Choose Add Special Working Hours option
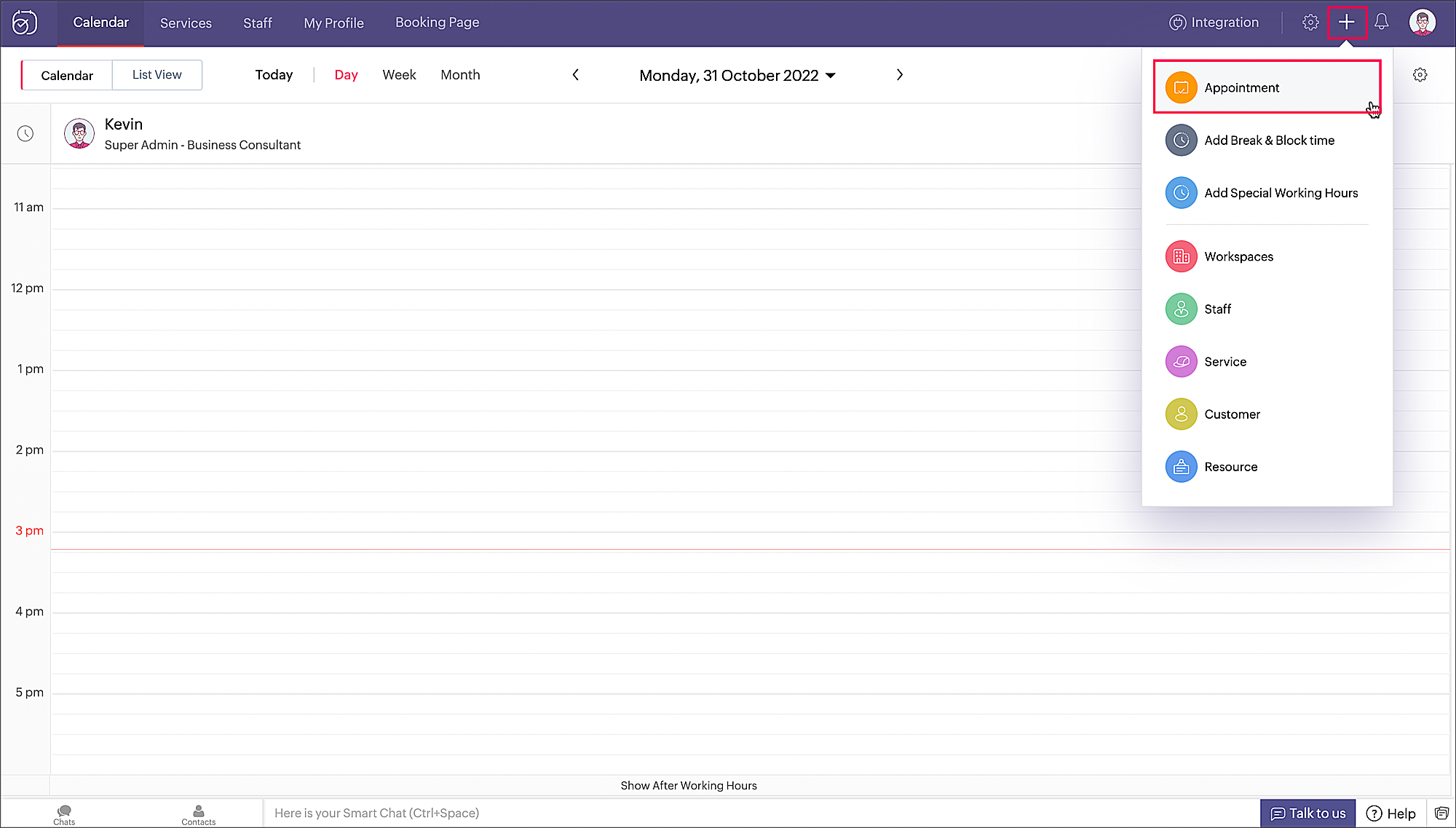Viewport: 1456px width, 828px height. 1280,193
